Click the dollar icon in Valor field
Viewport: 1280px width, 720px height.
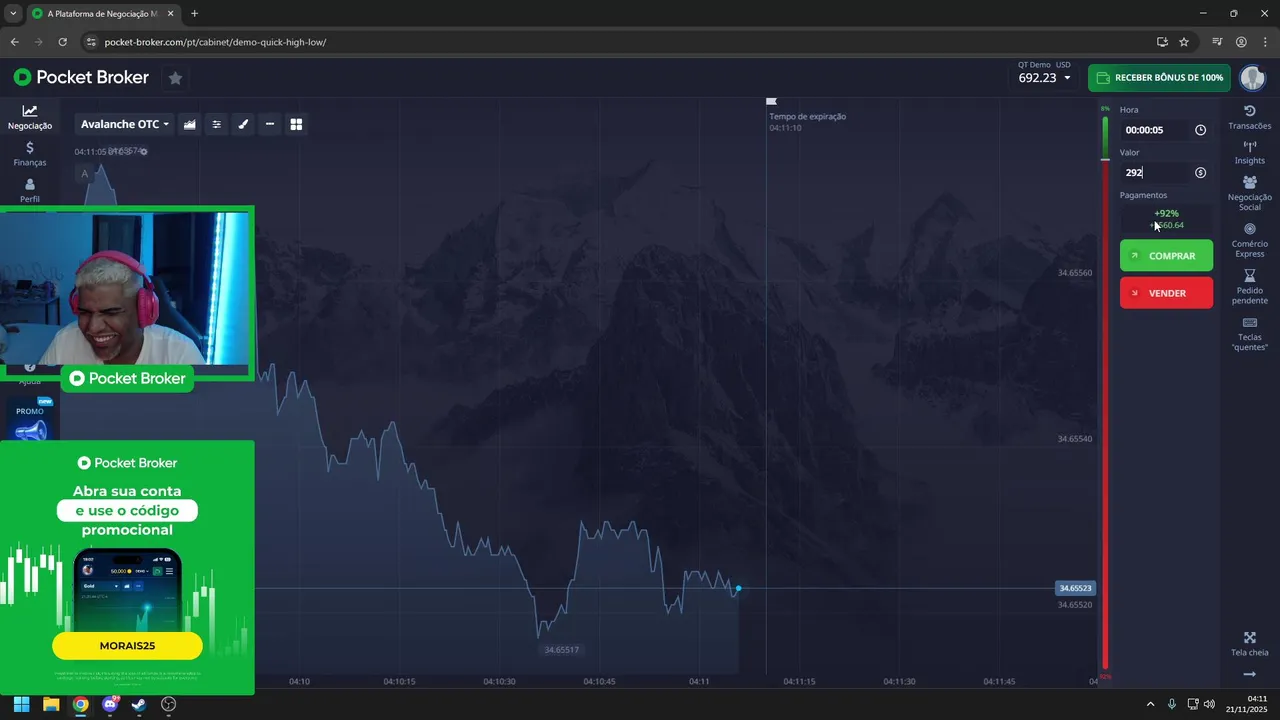(x=1200, y=173)
